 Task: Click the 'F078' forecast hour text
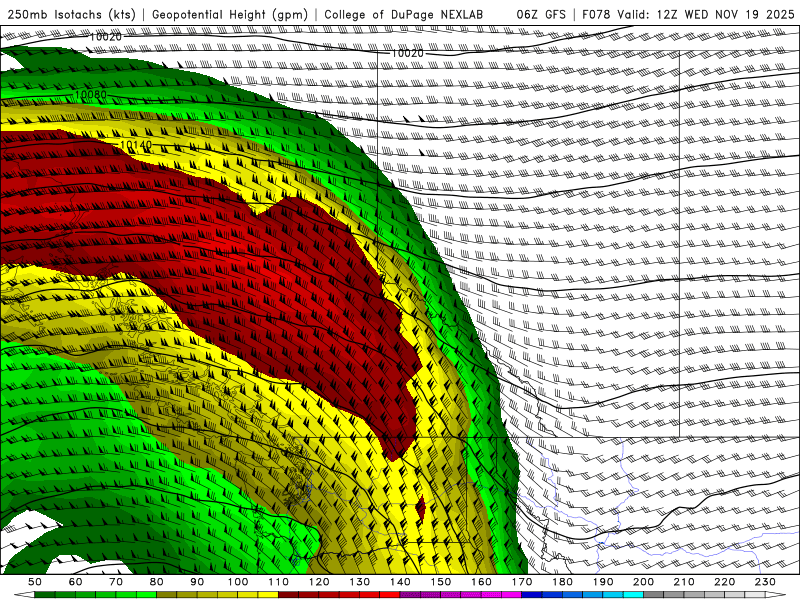point(596,14)
